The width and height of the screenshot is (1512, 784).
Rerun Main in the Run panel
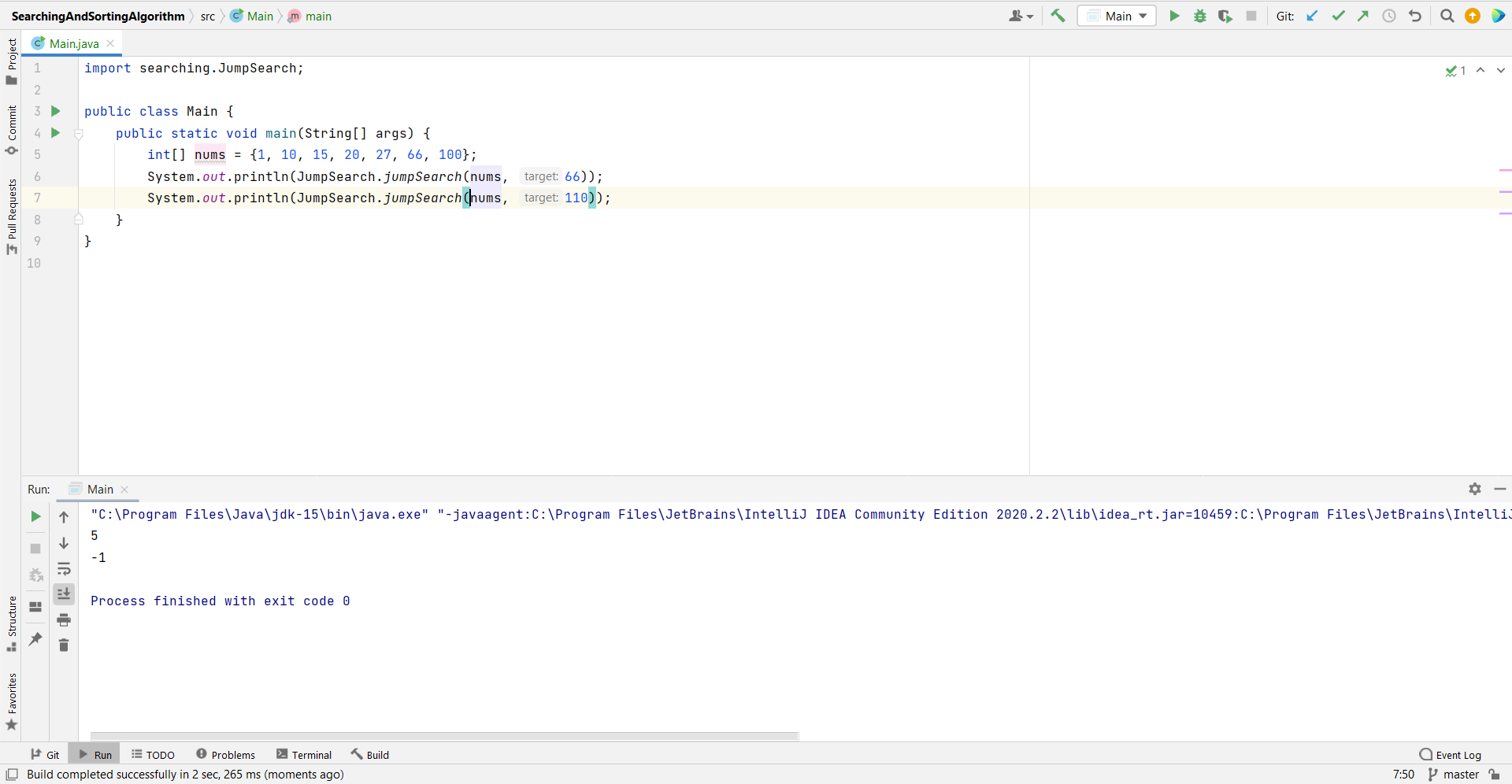pyautogui.click(x=35, y=516)
